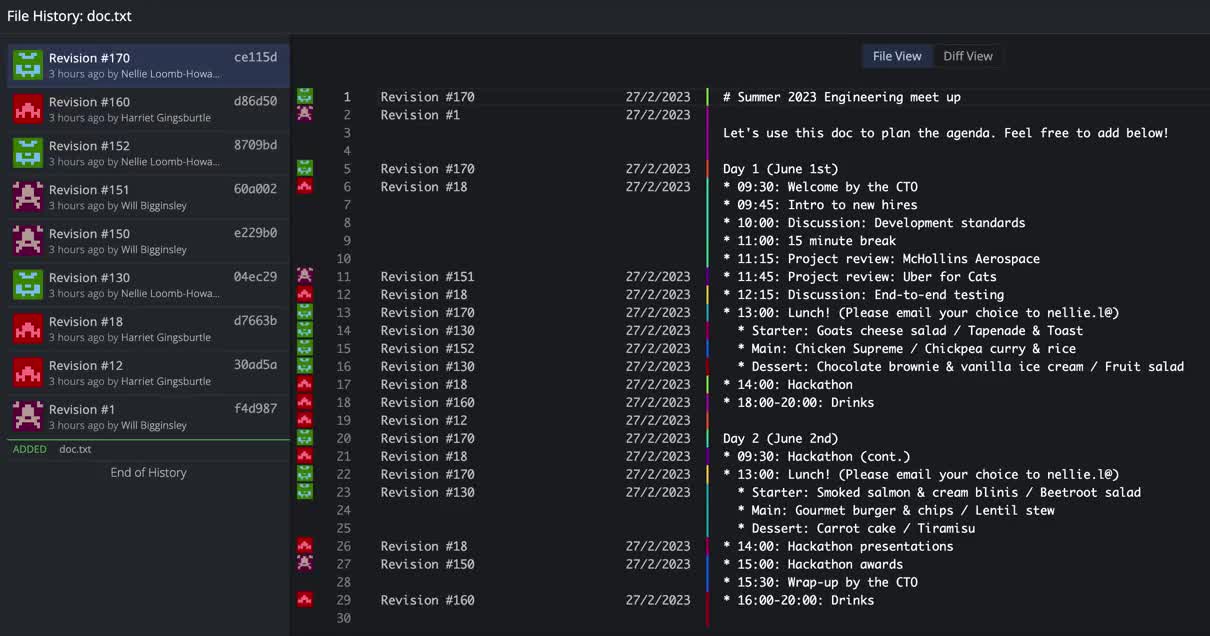Click Revision #152 label on blame line 15

click(427, 349)
